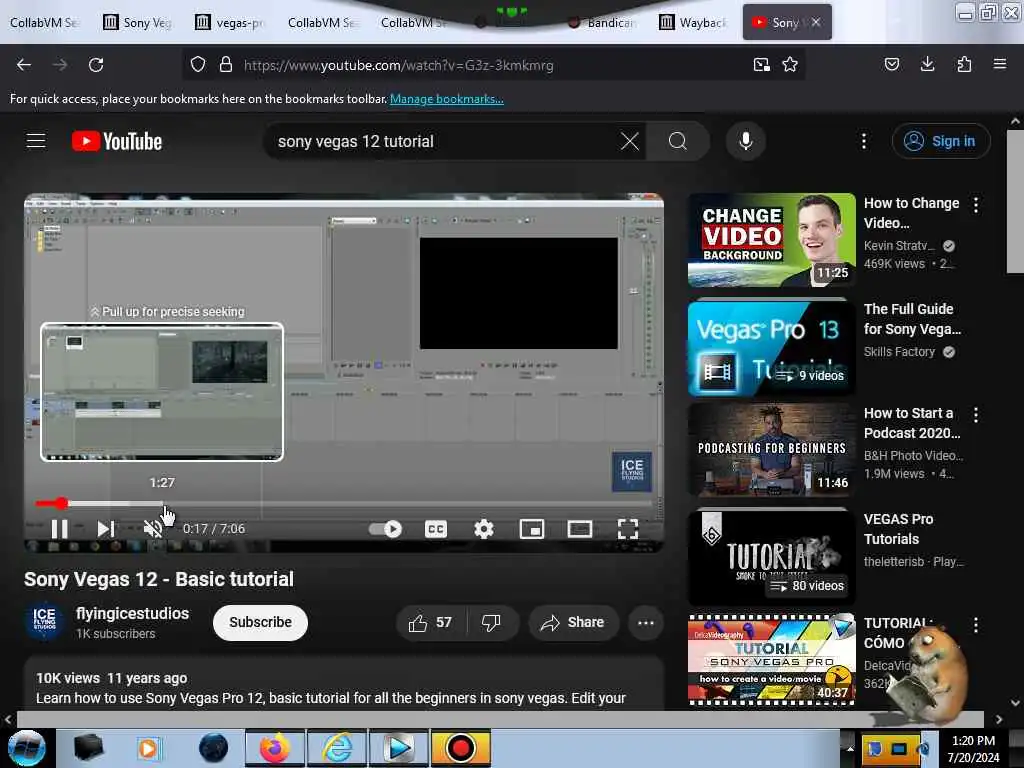Subscribe to flyingicestudios
Image resolution: width=1024 pixels, height=768 pixels.
[x=260, y=622]
